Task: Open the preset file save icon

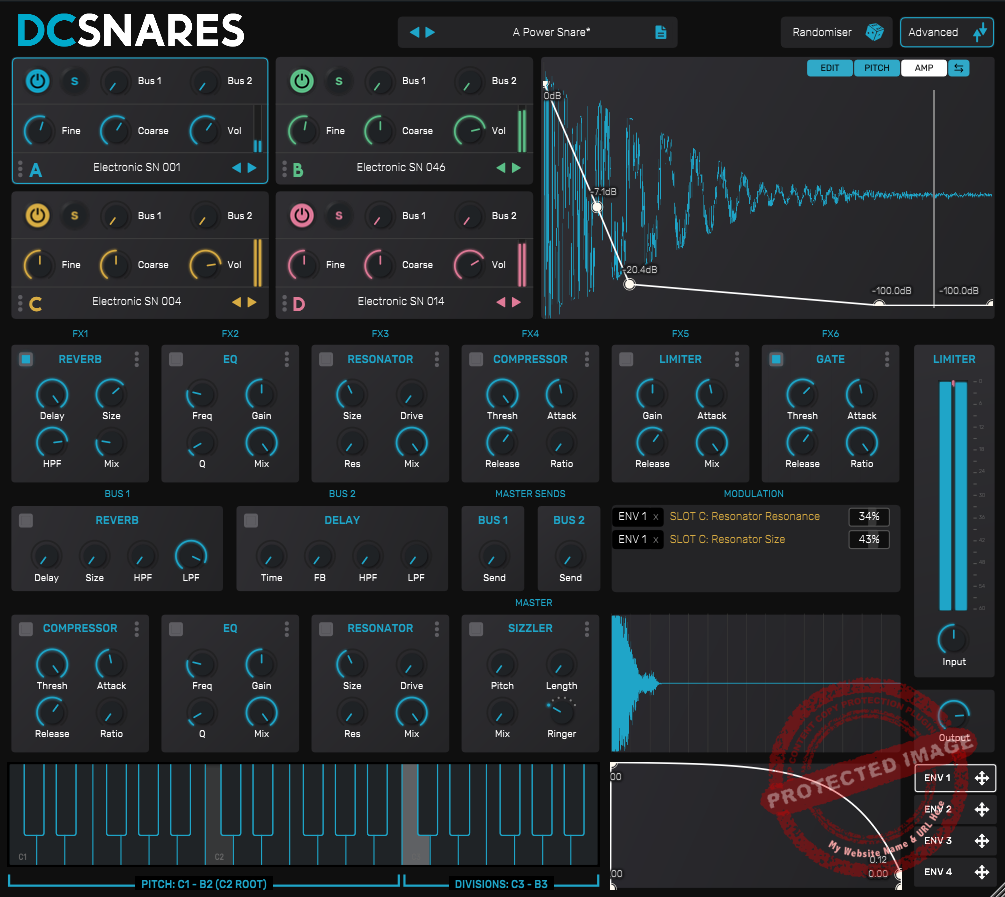Action: pyautogui.click(x=661, y=32)
